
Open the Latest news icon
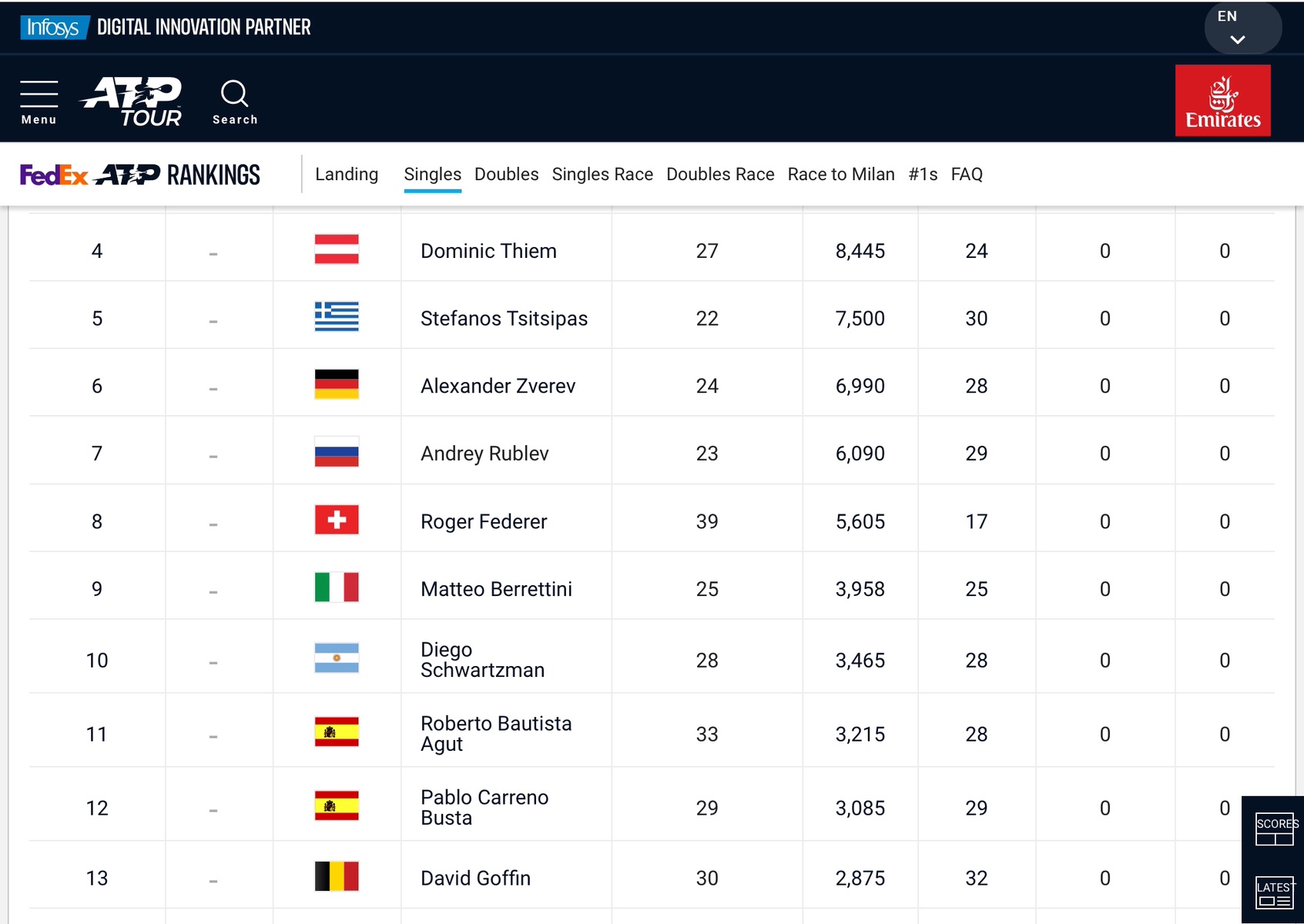[1274, 892]
